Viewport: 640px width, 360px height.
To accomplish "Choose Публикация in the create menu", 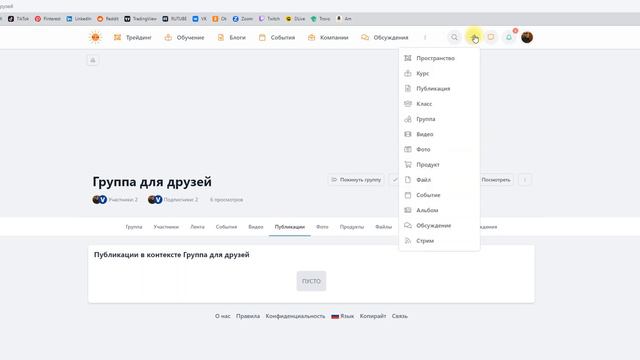I will click(x=439, y=89).
